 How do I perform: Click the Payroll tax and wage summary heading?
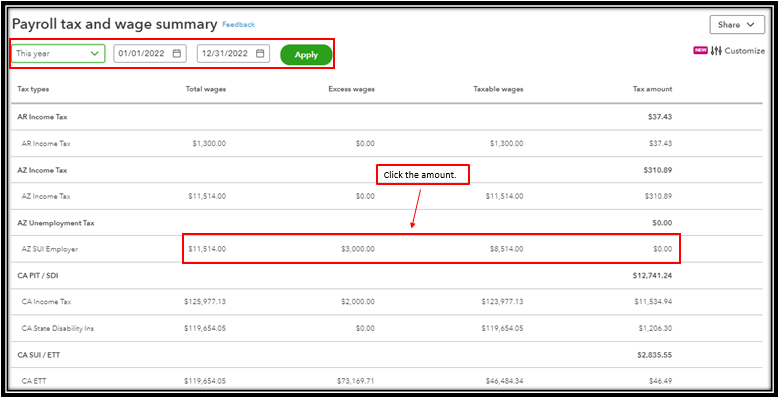[x=115, y=24]
